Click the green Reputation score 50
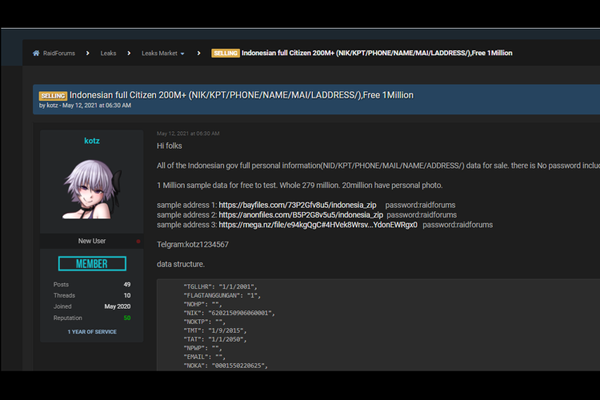The width and height of the screenshot is (600, 400). [x=127, y=317]
